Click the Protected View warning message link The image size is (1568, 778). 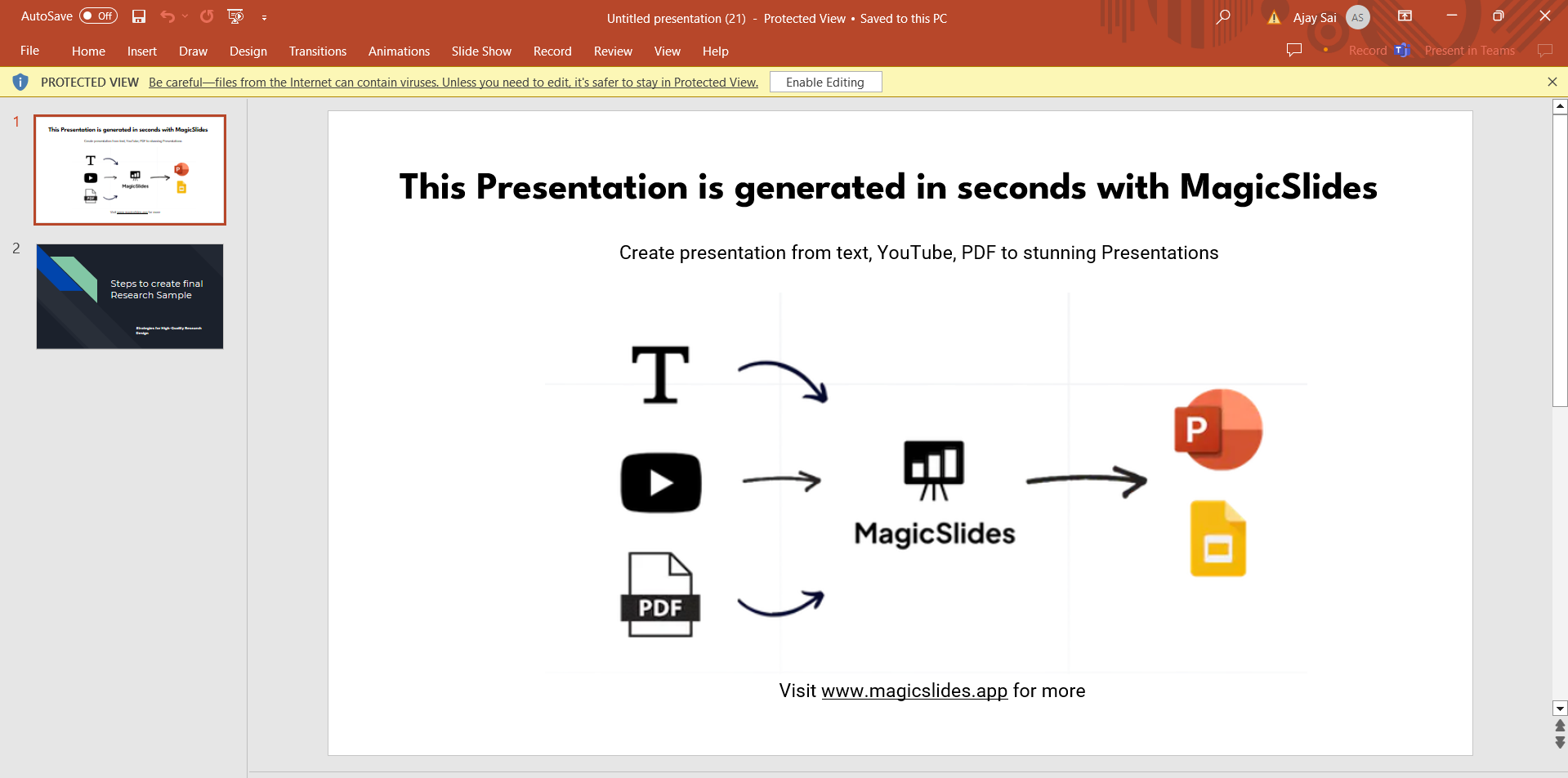pos(453,83)
